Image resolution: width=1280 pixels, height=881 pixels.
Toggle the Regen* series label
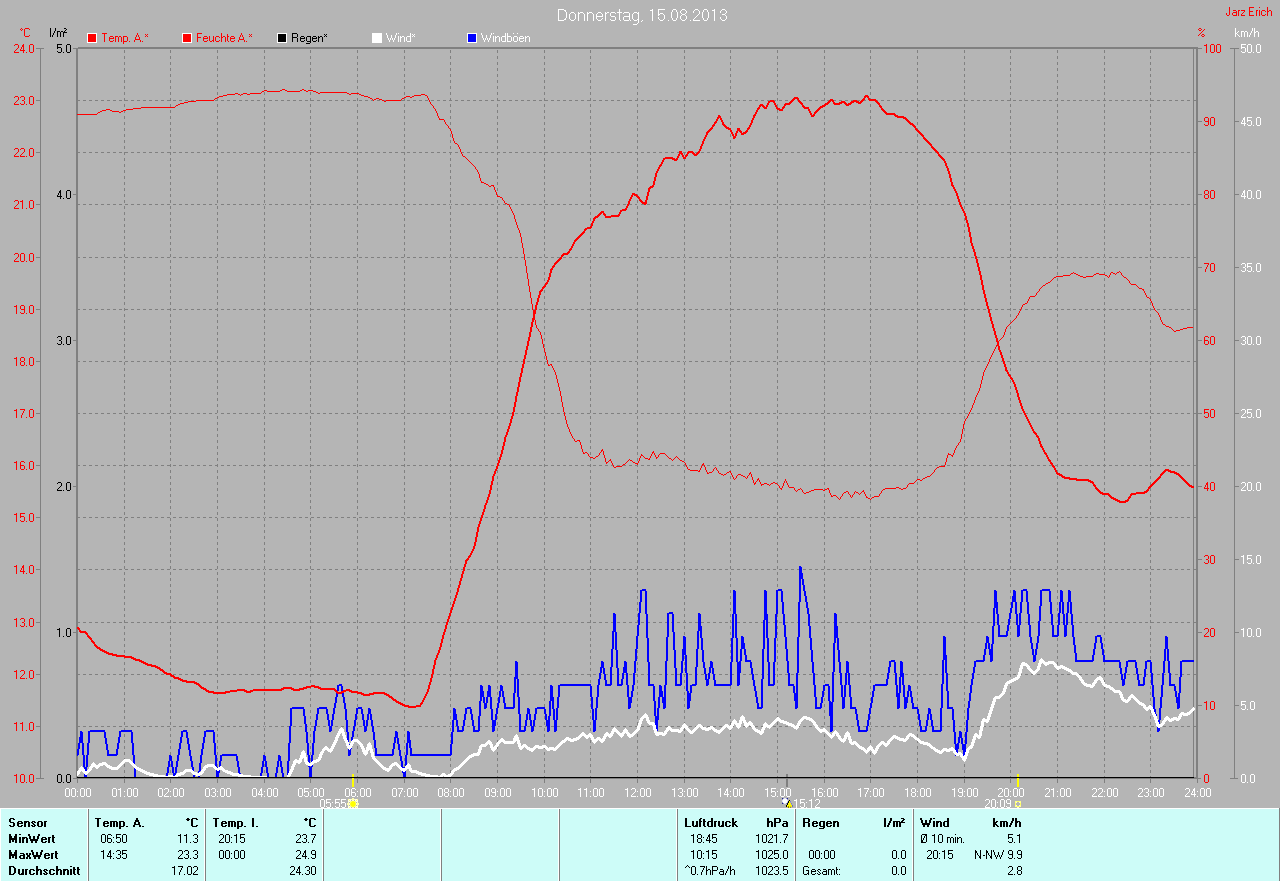(x=310, y=38)
